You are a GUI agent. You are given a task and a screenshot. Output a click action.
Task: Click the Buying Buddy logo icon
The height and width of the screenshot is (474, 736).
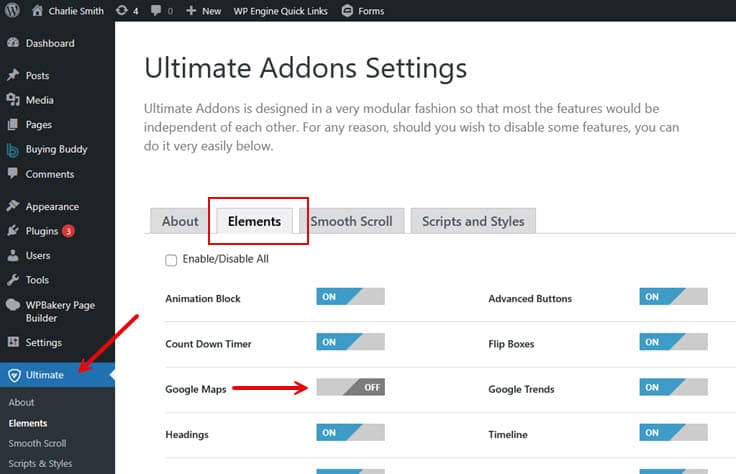click(13, 150)
